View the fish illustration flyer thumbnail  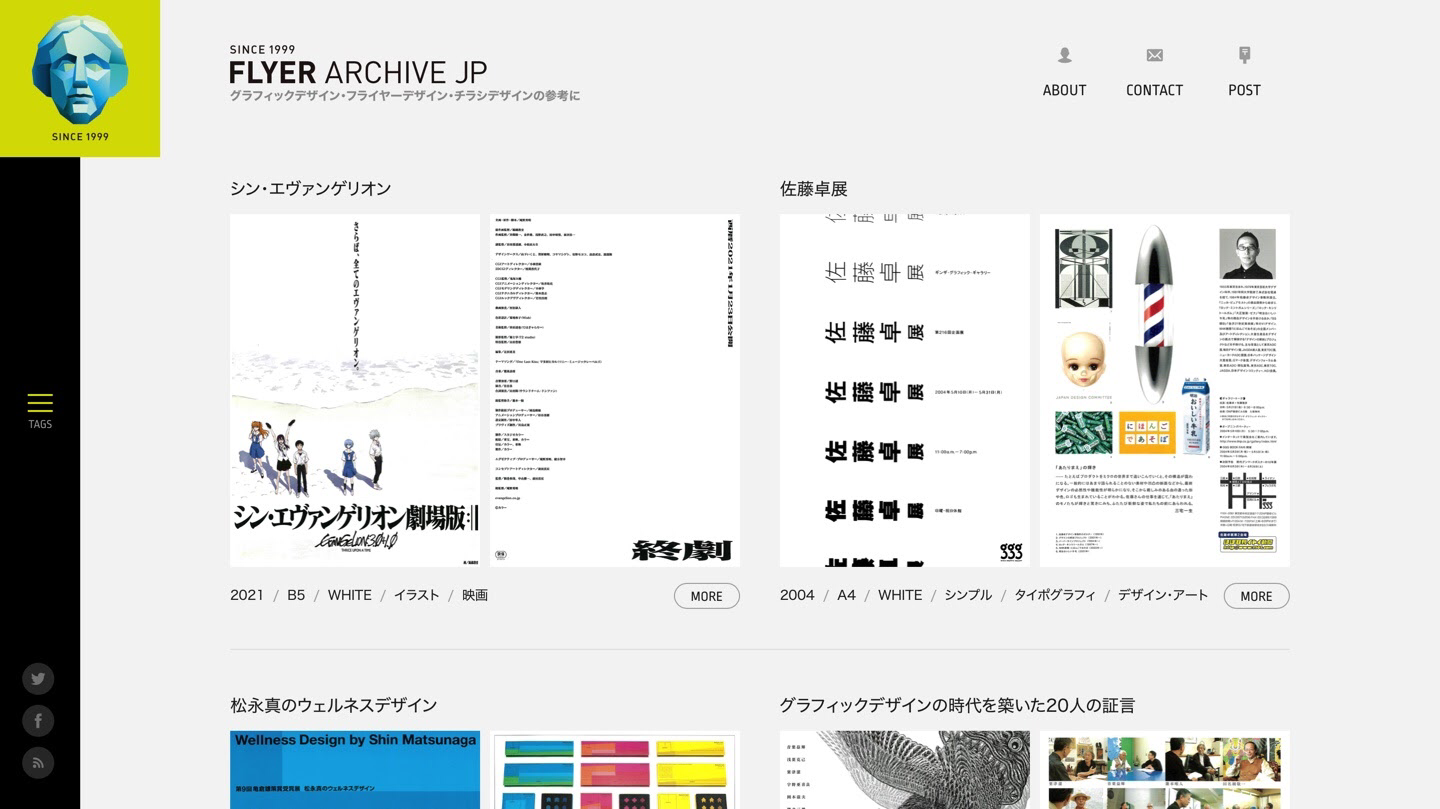(905, 770)
